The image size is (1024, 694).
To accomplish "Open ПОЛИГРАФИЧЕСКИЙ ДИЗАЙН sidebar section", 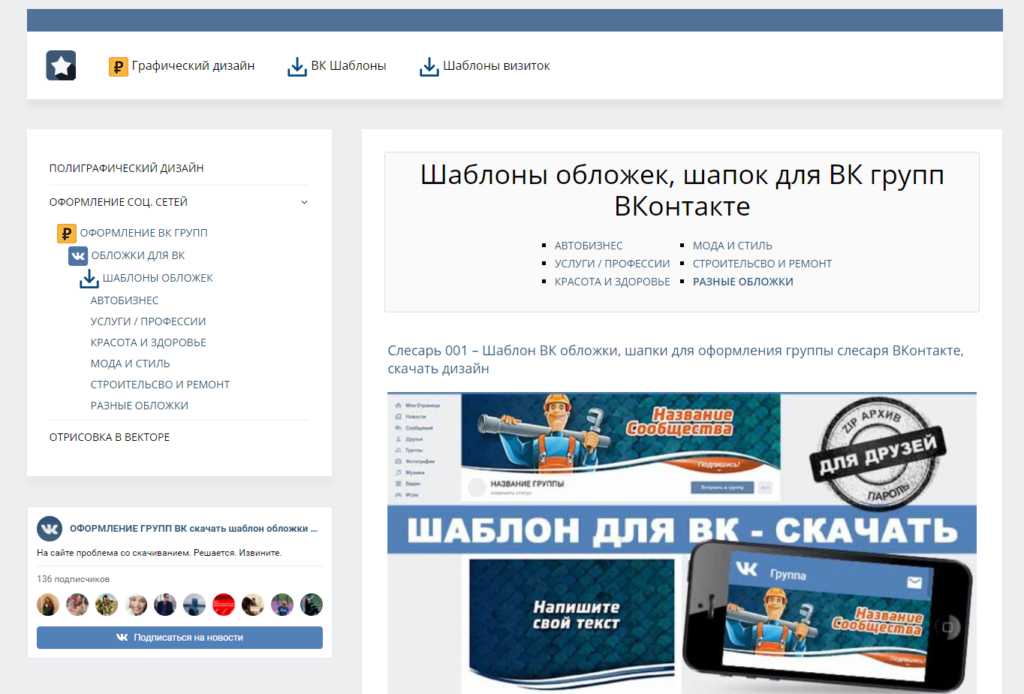I will tap(127, 168).
